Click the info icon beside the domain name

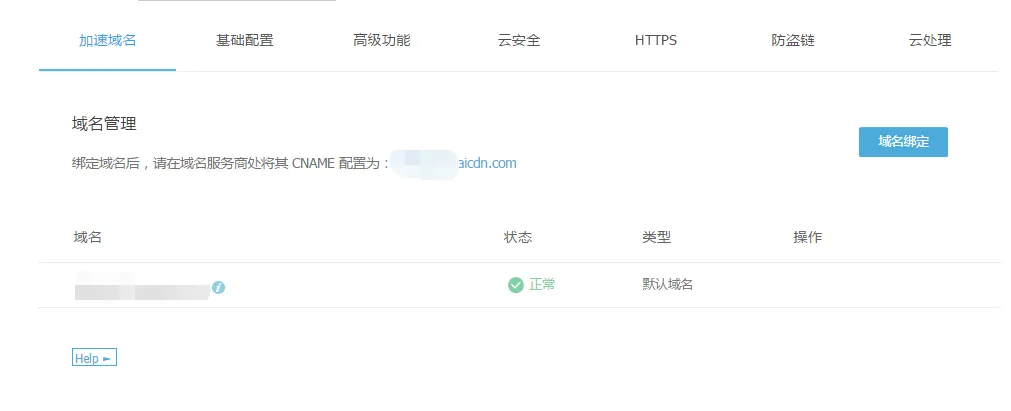(219, 287)
